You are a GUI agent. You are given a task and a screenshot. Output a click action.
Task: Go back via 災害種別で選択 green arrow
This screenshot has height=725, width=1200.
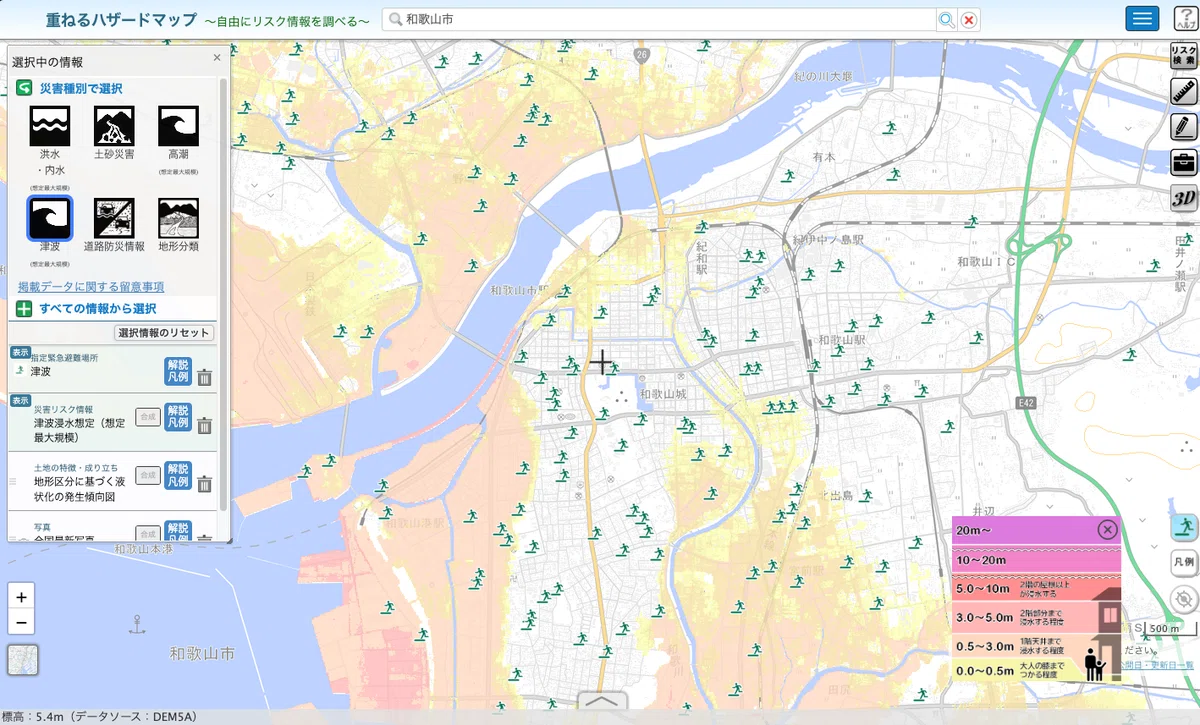24,88
